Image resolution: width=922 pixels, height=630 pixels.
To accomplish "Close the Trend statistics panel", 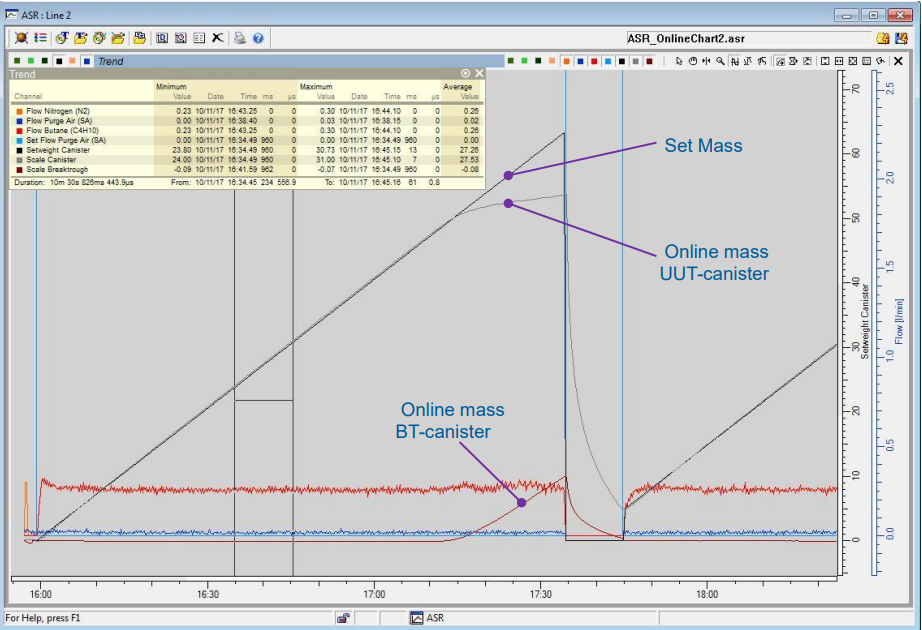I will (479, 74).
